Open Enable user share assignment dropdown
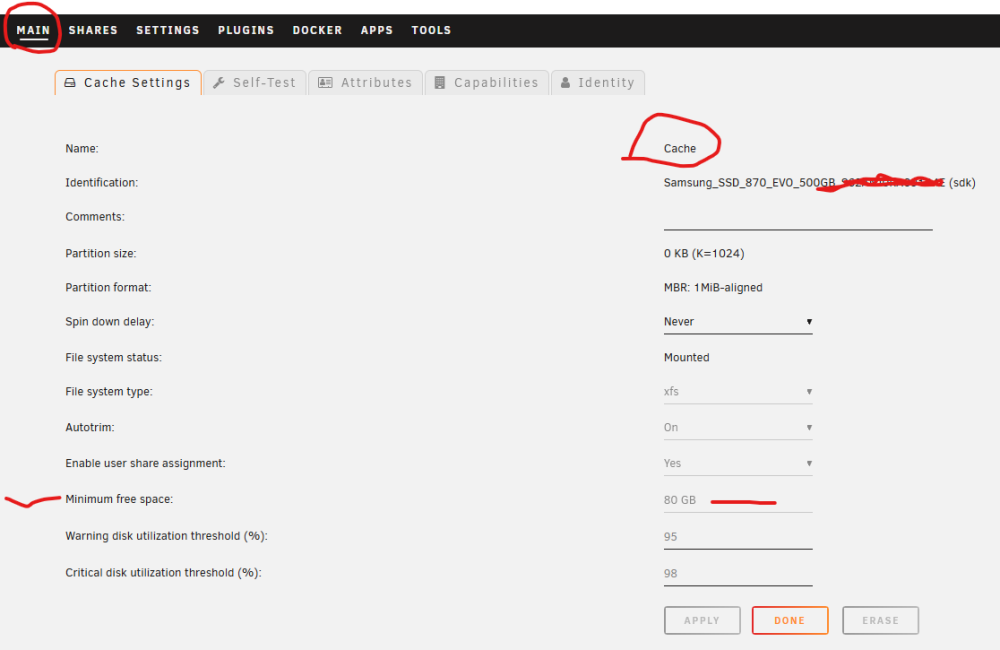This screenshot has height=650, width=1000. pos(738,463)
